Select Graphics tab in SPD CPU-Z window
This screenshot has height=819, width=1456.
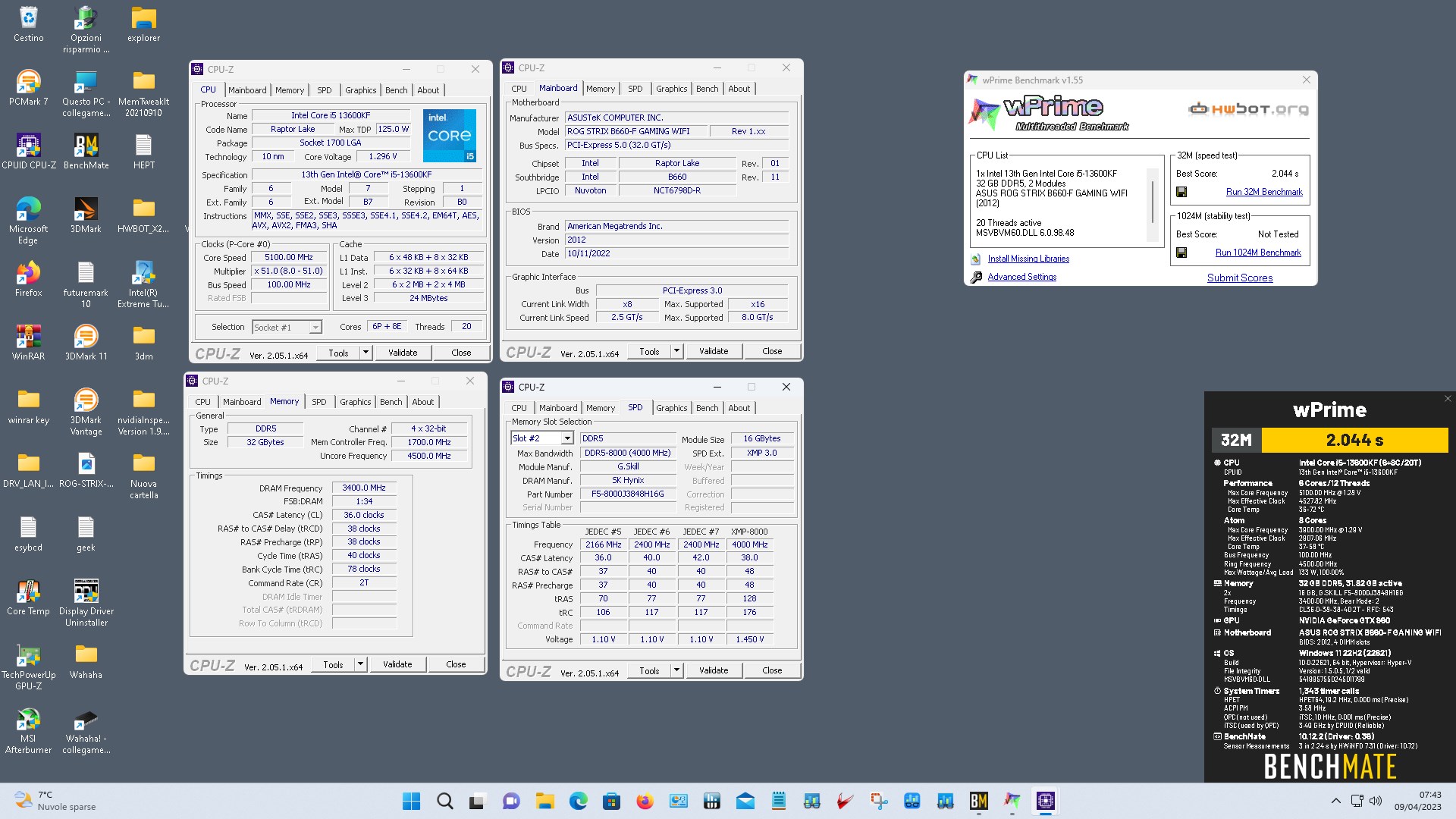point(671,408)
